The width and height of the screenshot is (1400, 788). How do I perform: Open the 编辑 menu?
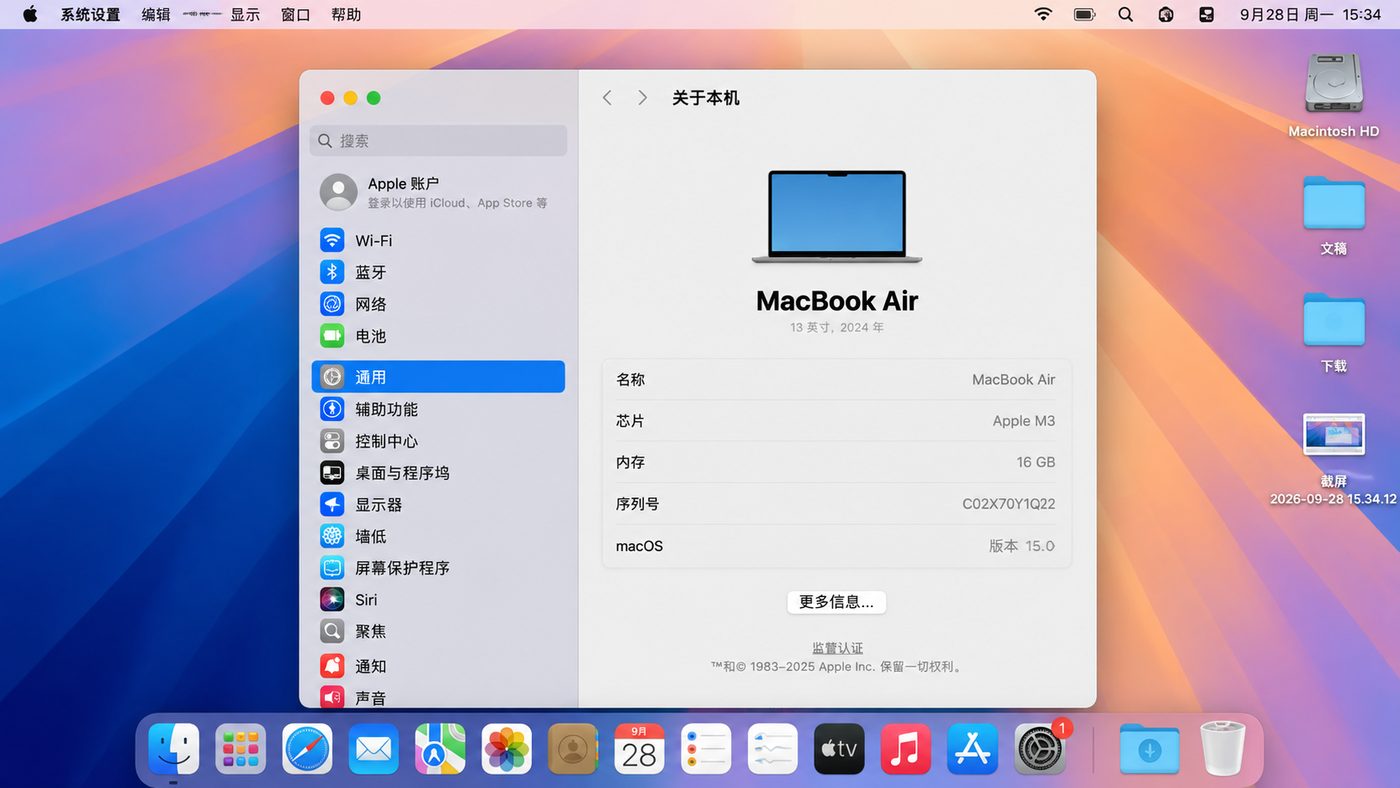click(156, 14)
